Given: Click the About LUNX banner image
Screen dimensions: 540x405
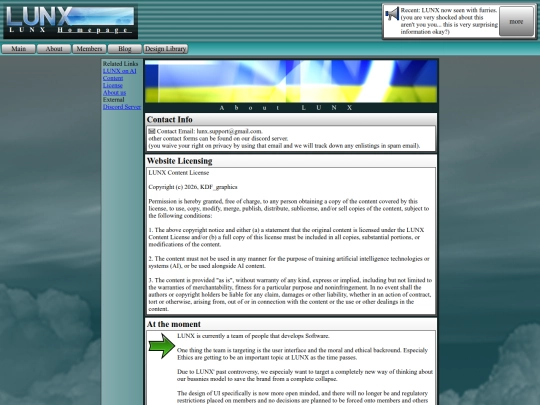Looking at the screenshot, I should click(291, 81).
